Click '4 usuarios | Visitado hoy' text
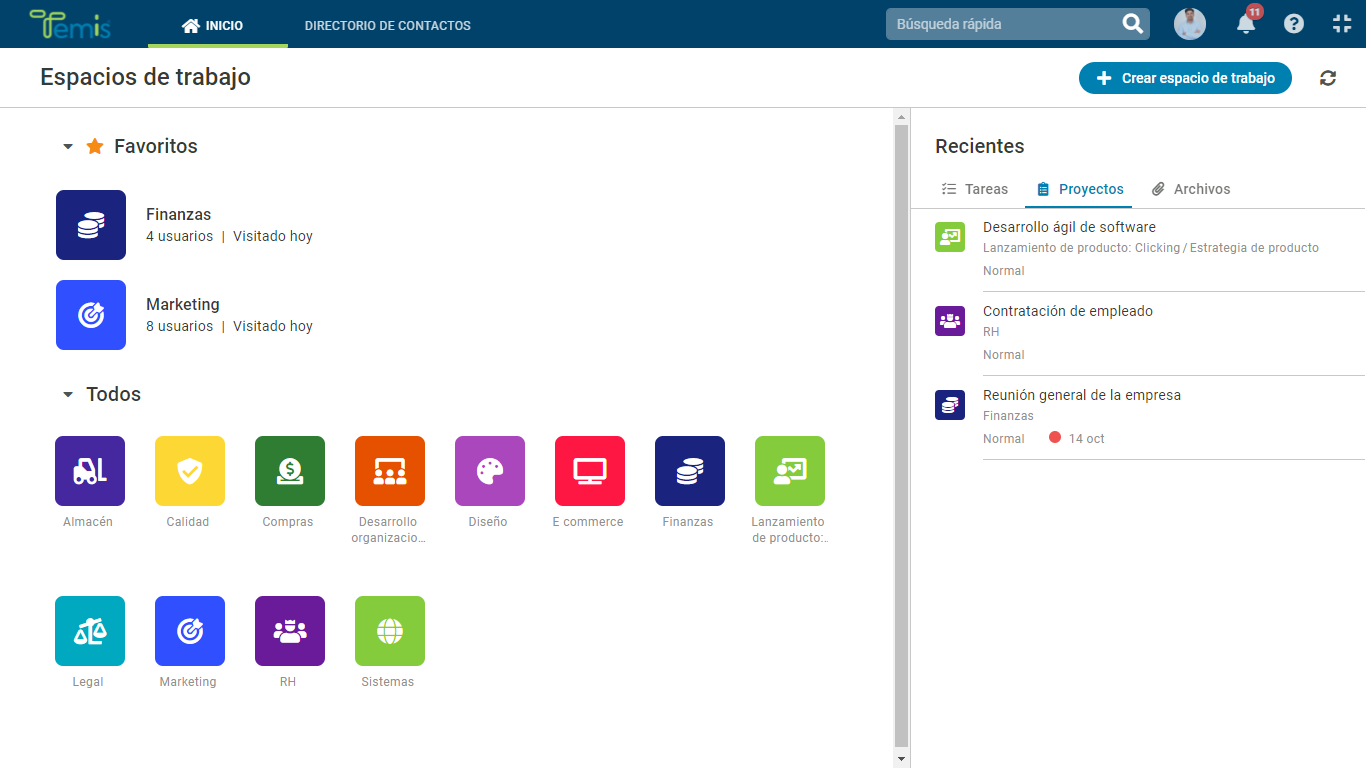This screenshot has width=1366, height=768. (x=229, y=236)
